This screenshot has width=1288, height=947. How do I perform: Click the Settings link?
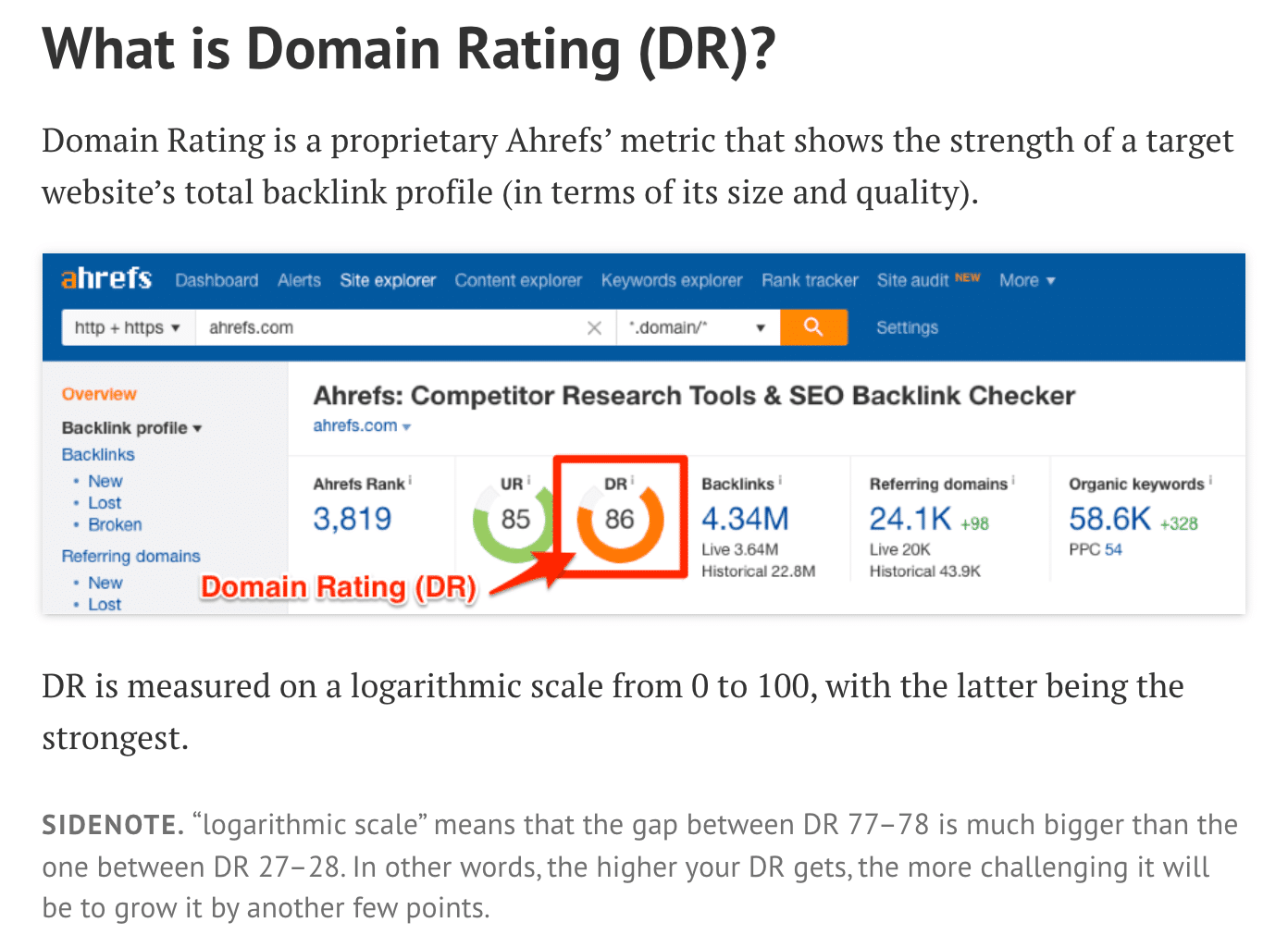[x=907, y=327]
